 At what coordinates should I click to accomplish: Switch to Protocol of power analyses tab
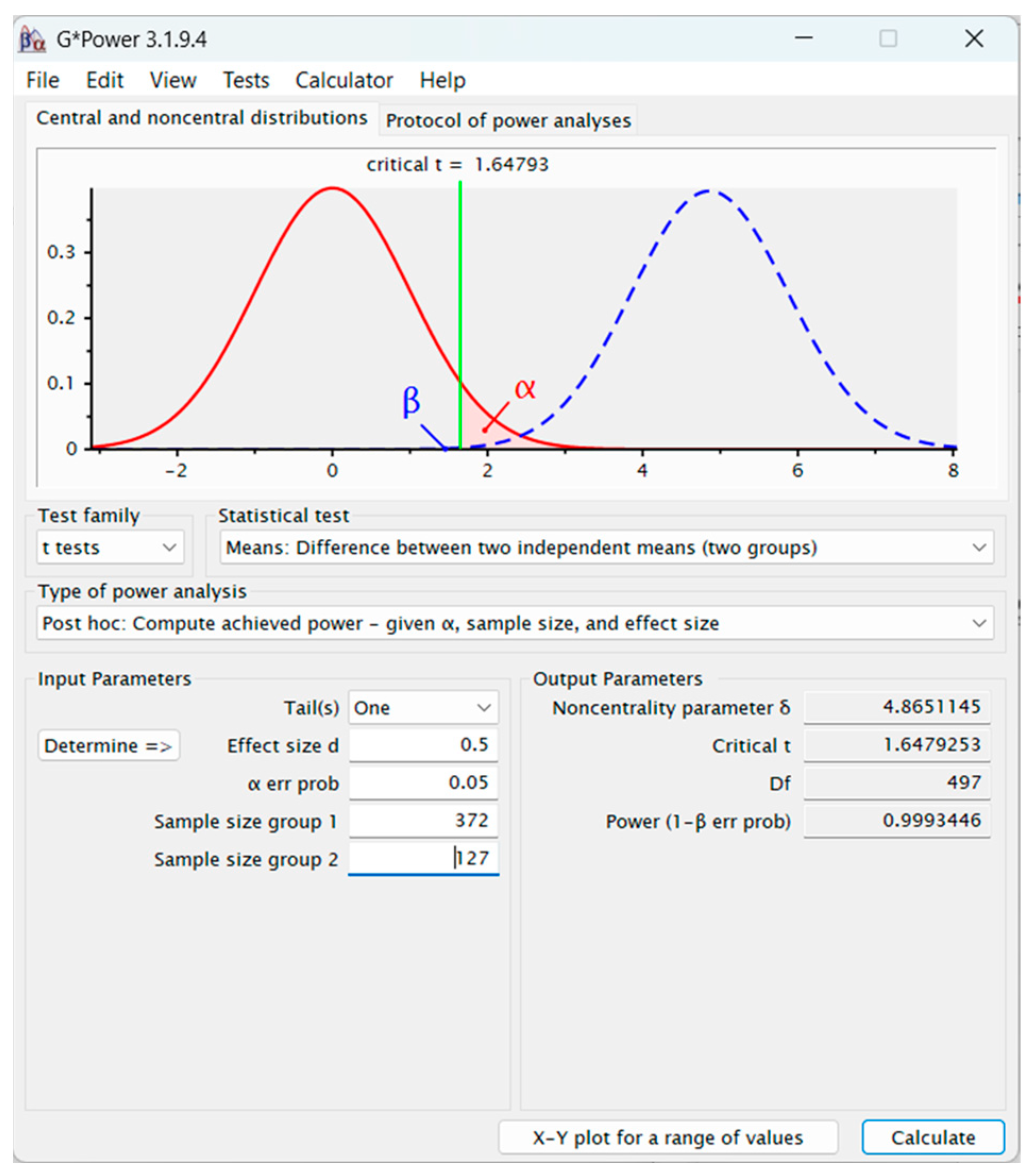pyautogui.click(x=508, y=121)
